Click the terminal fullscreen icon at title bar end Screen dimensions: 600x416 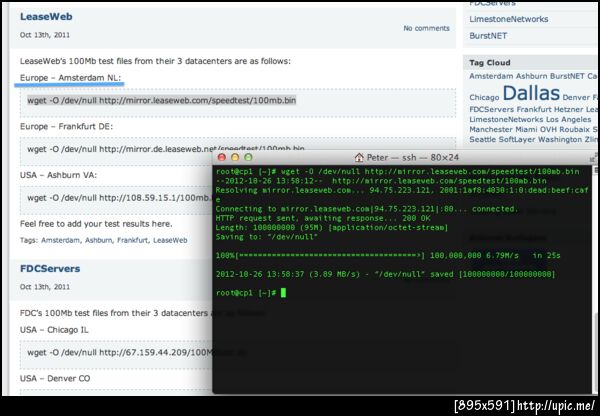[593, 157]
